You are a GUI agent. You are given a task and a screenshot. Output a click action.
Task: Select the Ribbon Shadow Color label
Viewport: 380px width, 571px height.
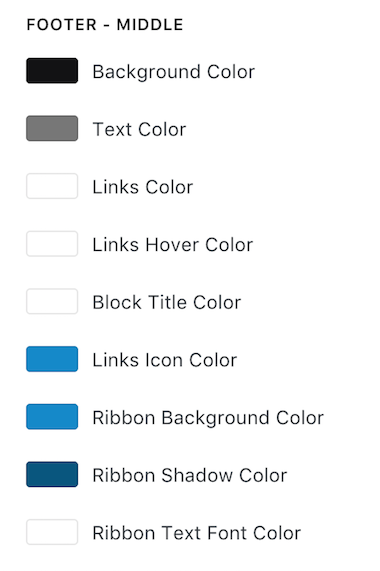coord(190,475)
